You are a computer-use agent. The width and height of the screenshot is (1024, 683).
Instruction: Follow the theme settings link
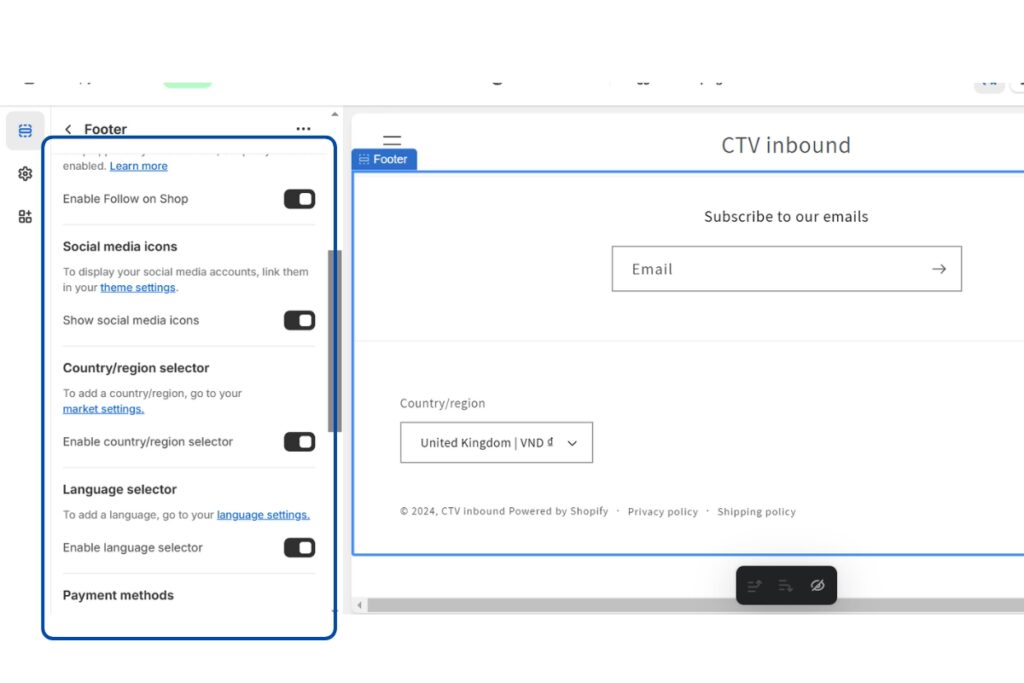(x=138, y=287)
